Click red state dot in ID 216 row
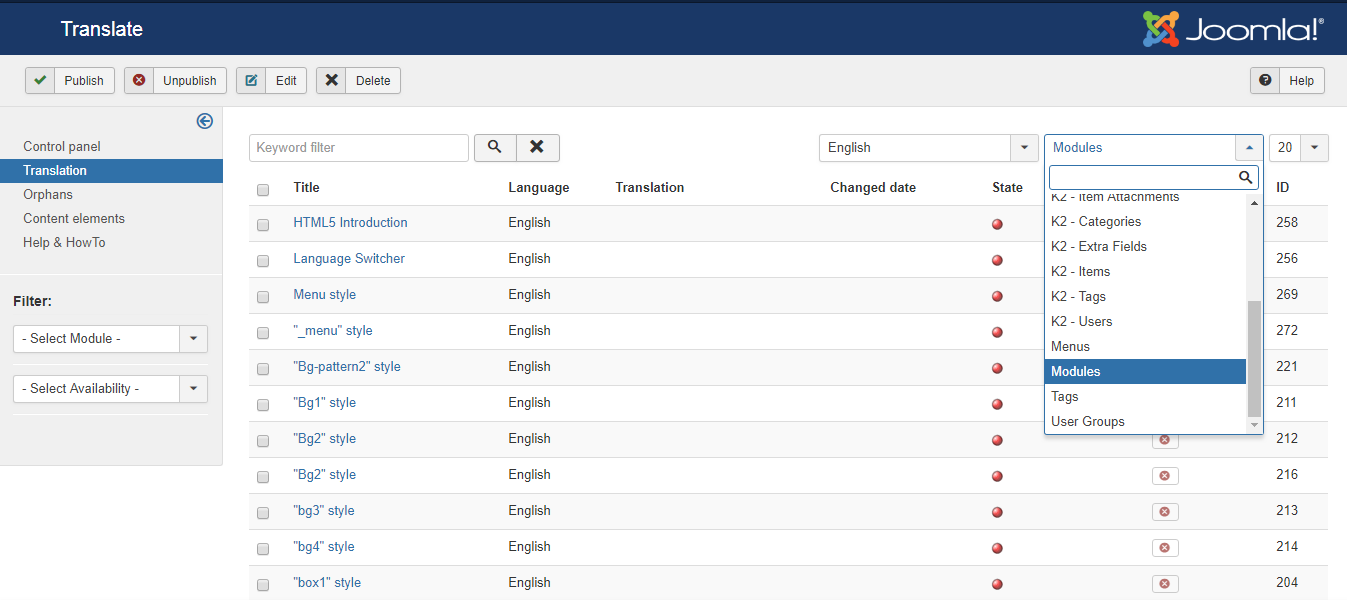Image resolution: width=1347 pixels, height=600 pixels. pyautogui.click(x=997, y=476)
